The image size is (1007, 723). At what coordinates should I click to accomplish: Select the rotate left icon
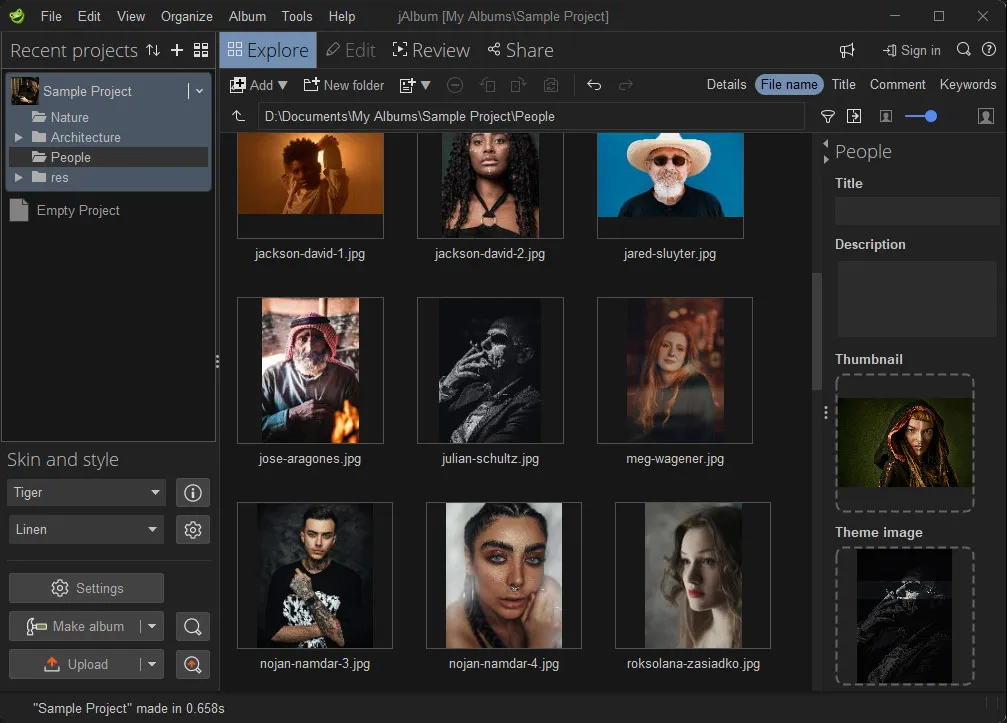[487, 85]
